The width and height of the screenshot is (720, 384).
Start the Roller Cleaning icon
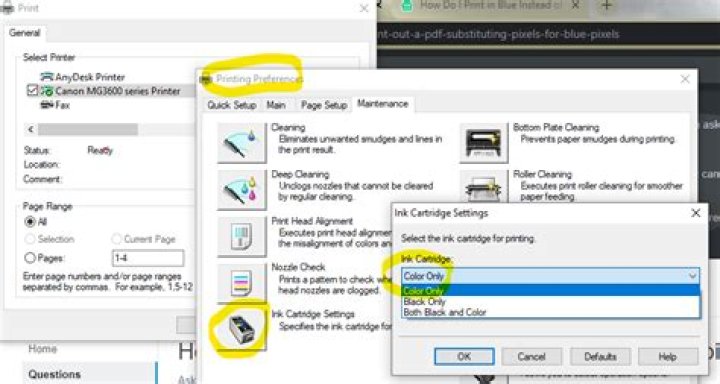click(x=484, y=186)
